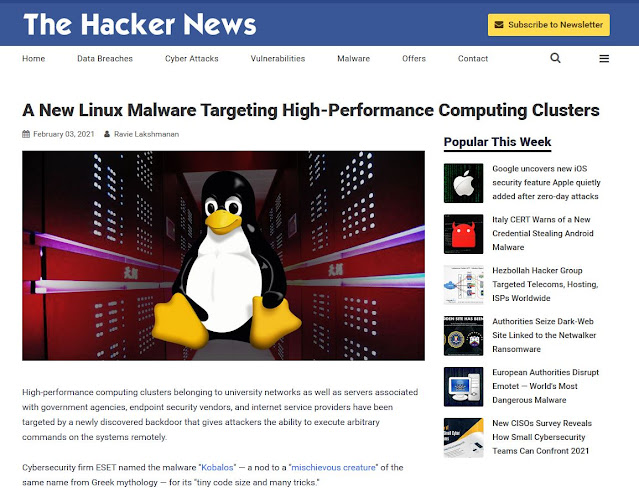Go to the Home menu item
The image size is (639, 492).
click(33, 59)
